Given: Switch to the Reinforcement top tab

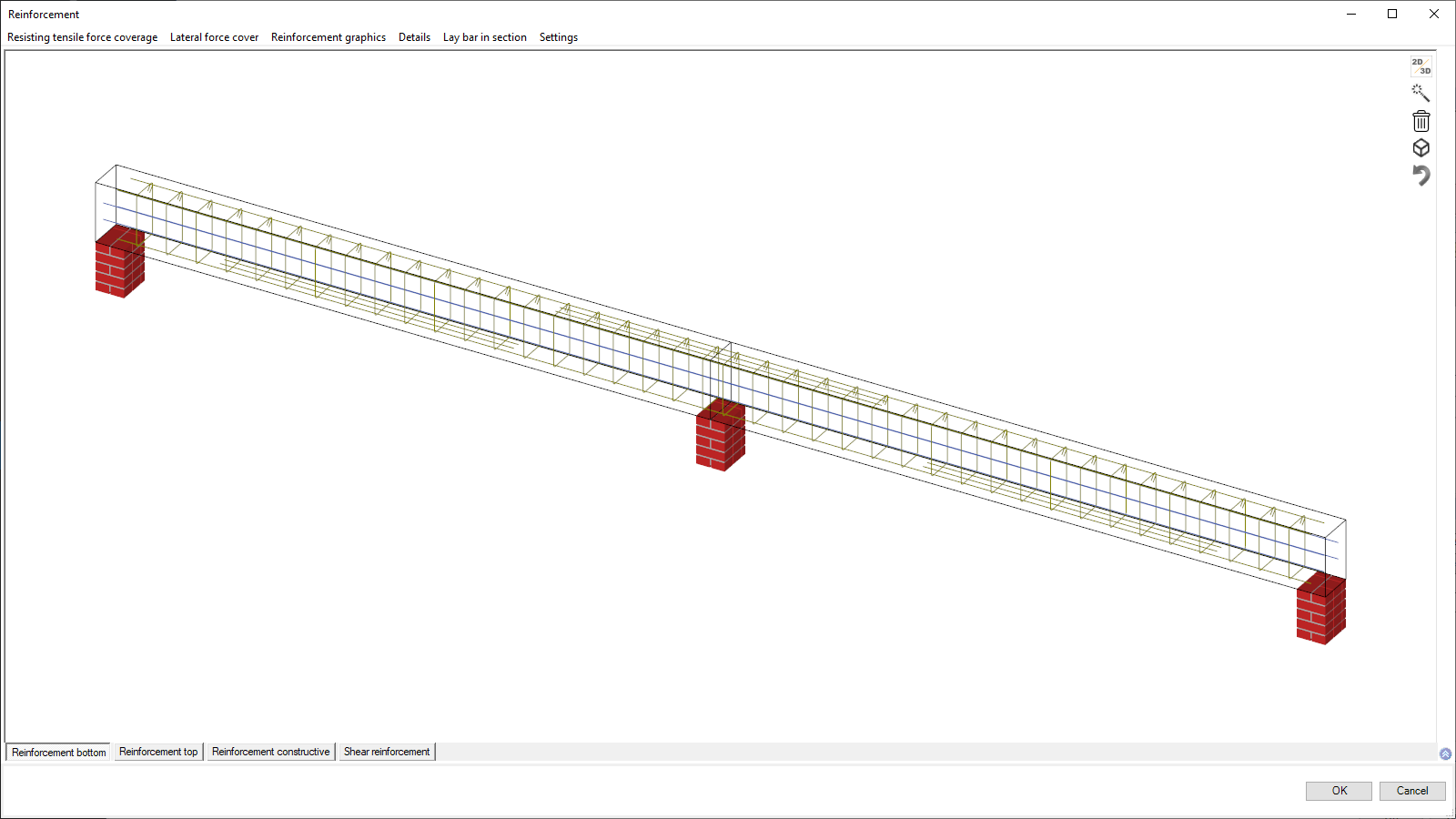Looking at the screenshot, I should (158, 752).
